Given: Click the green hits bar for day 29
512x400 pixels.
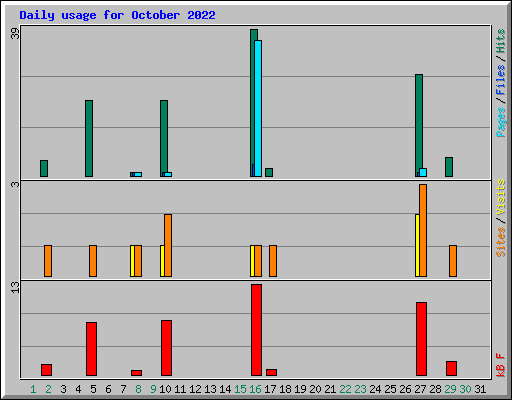Looking at the screenshot, I should point(449,167).
